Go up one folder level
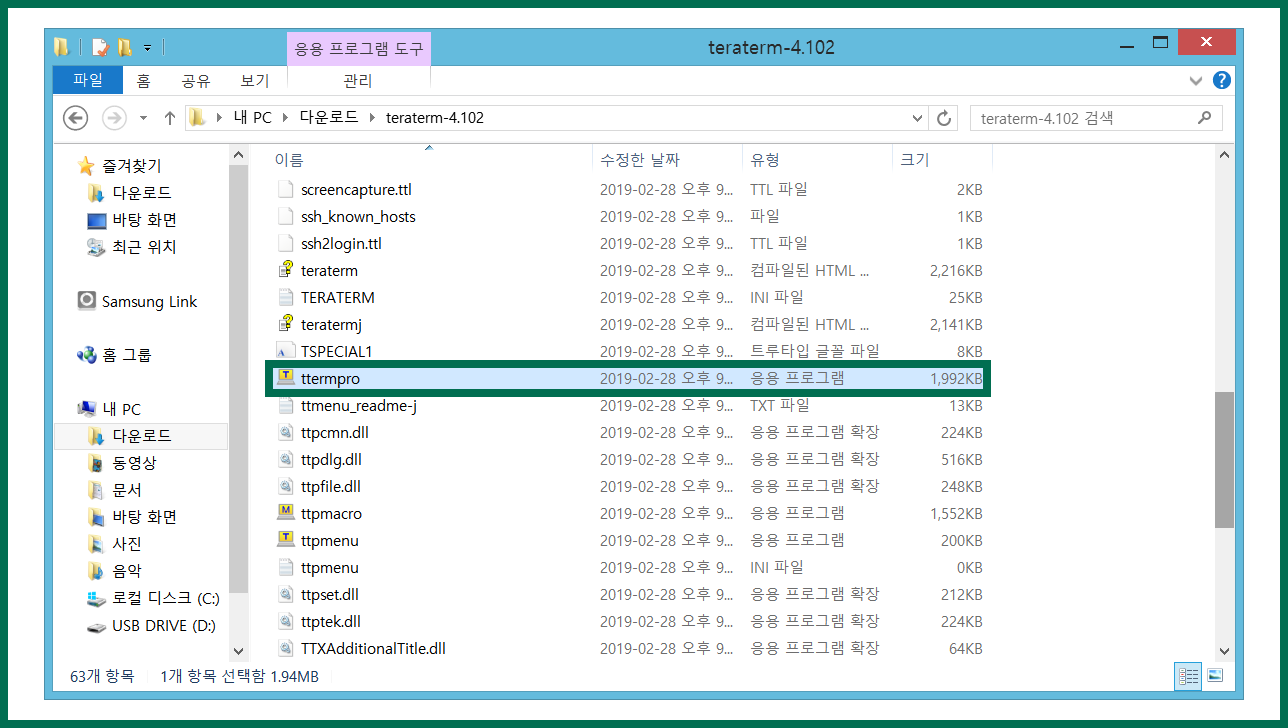This screenshot has height=728, width=1288. [169, 118]
